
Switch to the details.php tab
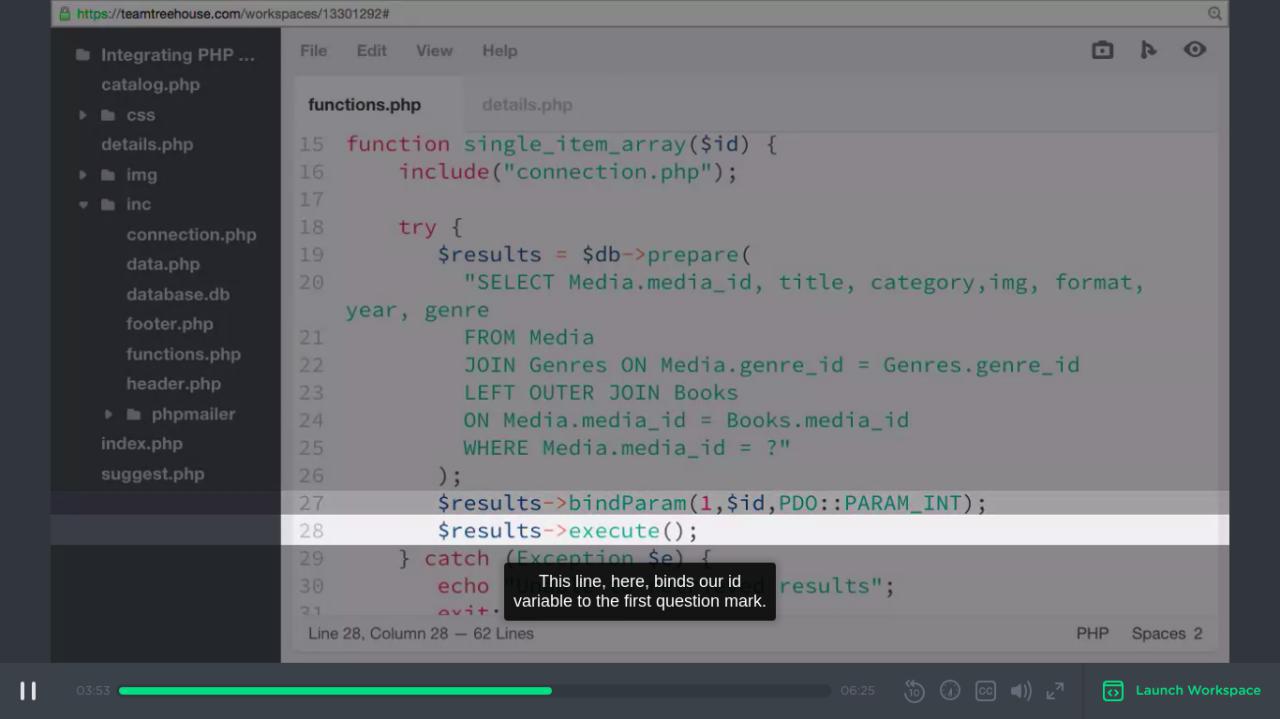click(x=527, y=105)
